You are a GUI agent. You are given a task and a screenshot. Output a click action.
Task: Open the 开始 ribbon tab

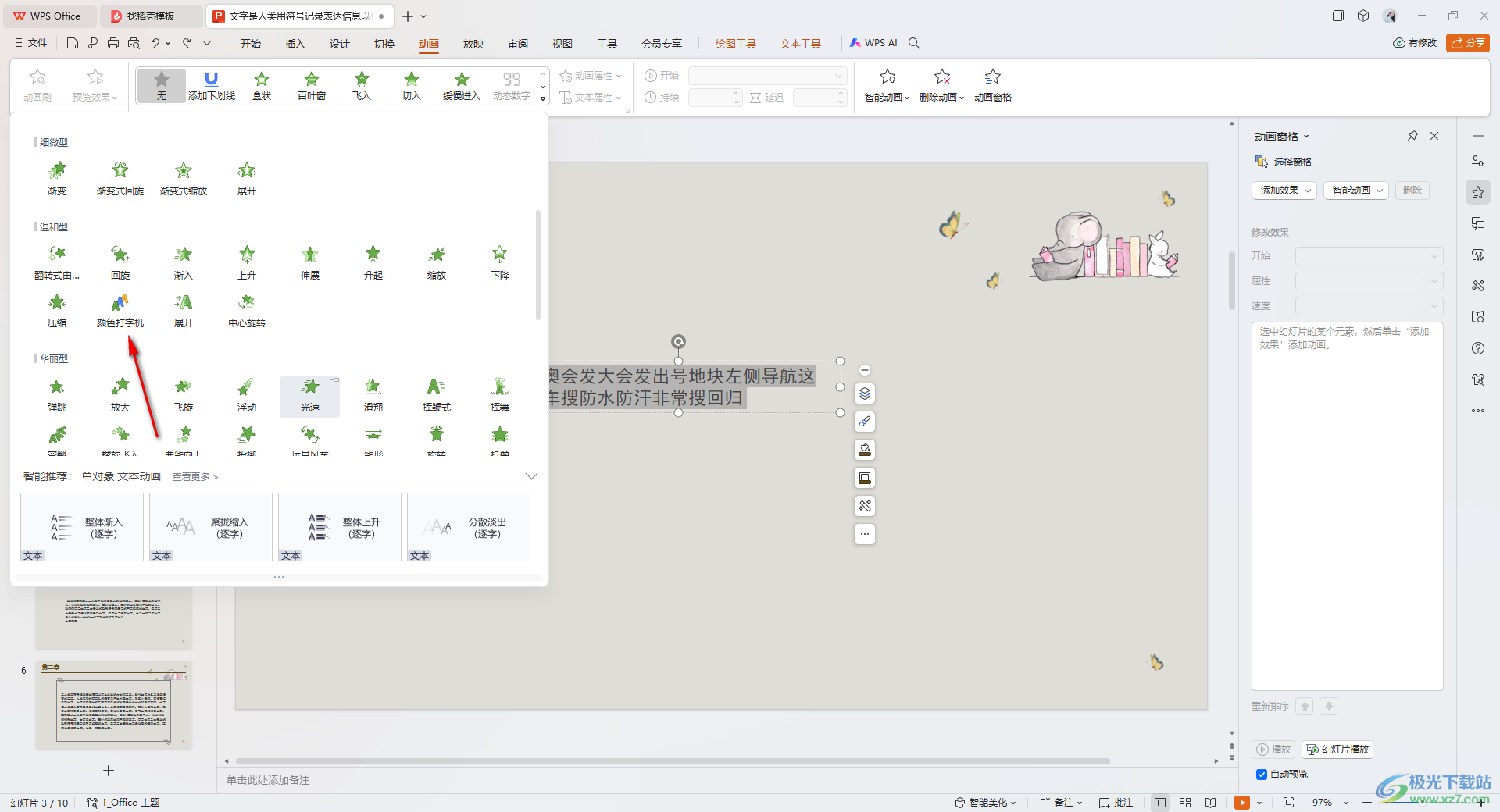[251, 44]
